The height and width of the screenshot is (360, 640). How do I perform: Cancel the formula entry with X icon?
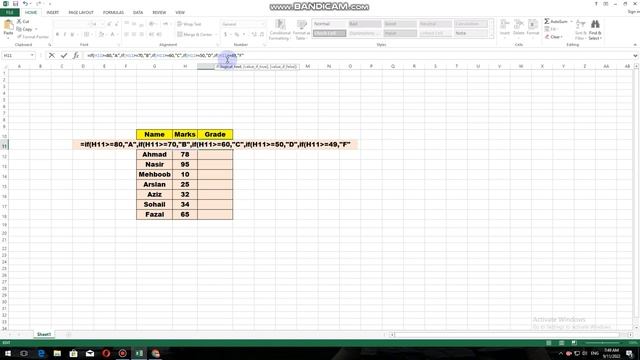pyautogui.click(x=51, y=55)
